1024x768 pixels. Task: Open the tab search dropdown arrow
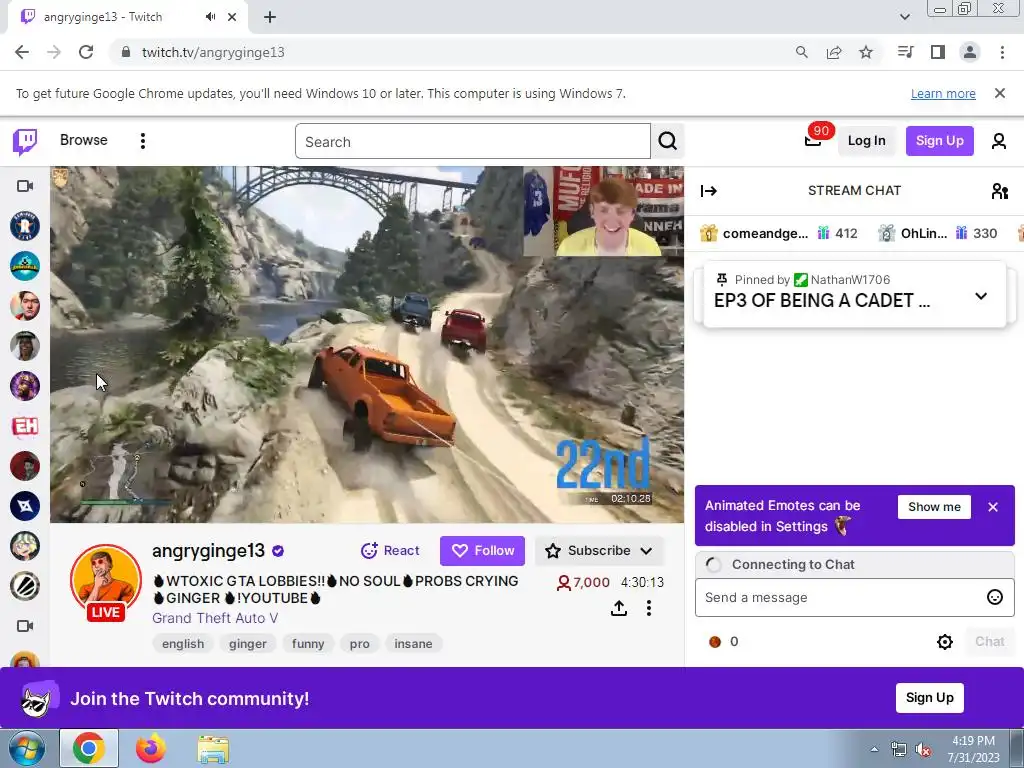pyautogui.click(x=904, y=17)
